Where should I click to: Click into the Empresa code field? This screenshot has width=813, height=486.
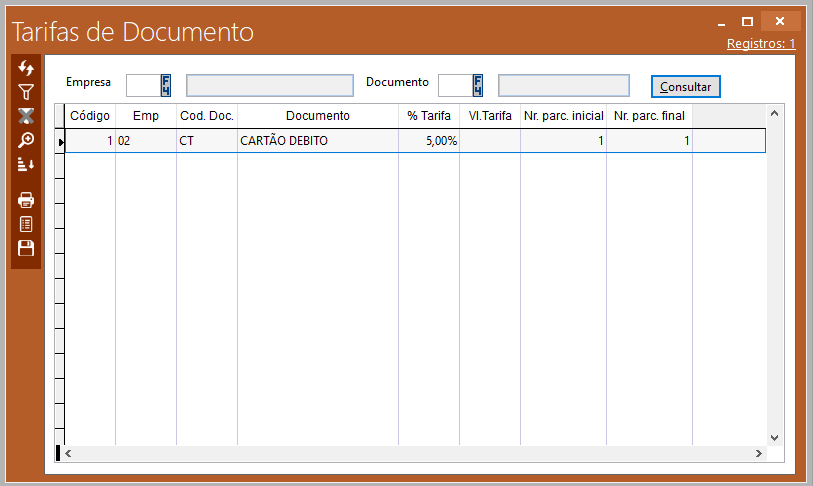(x=142, y=85)
